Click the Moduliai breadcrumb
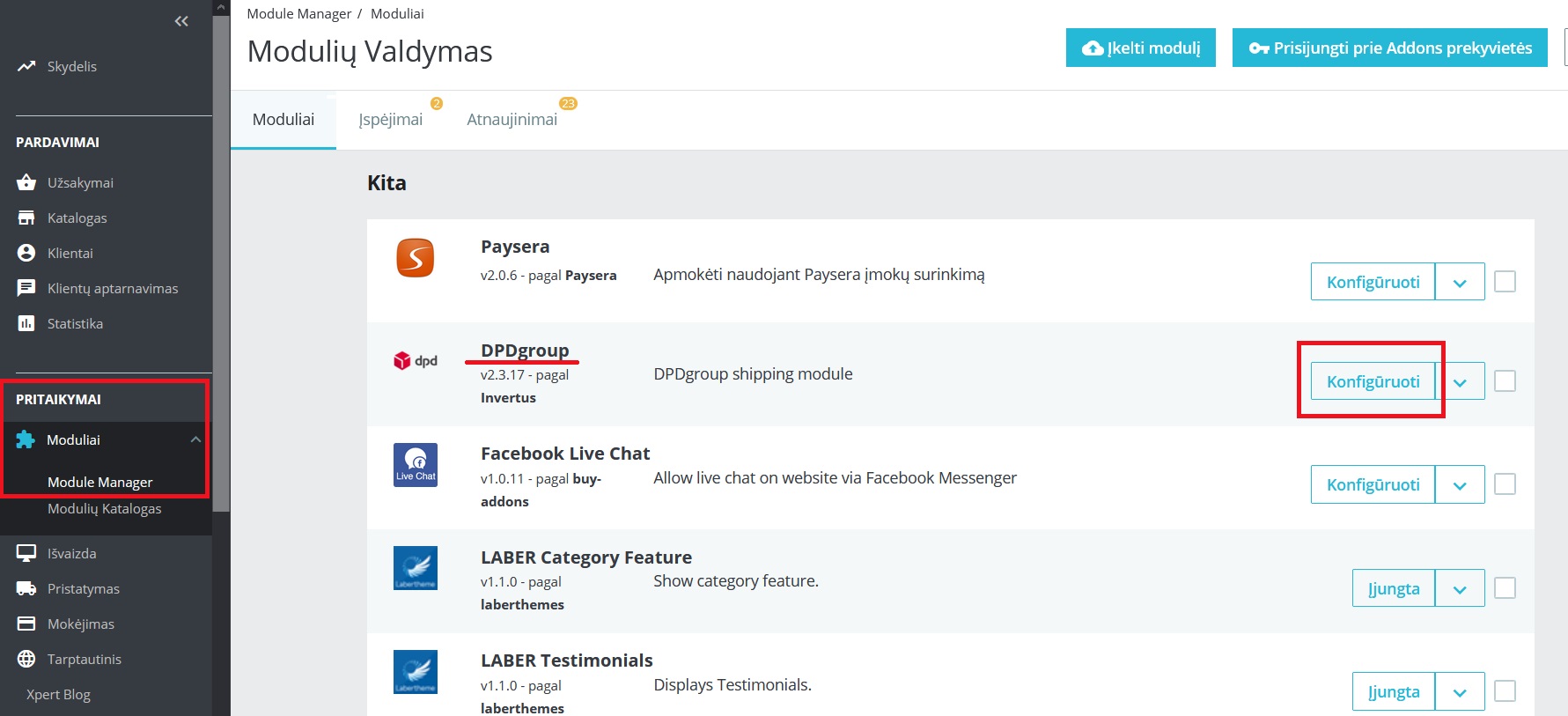The image size is (1568, 716). pos(397,13)
